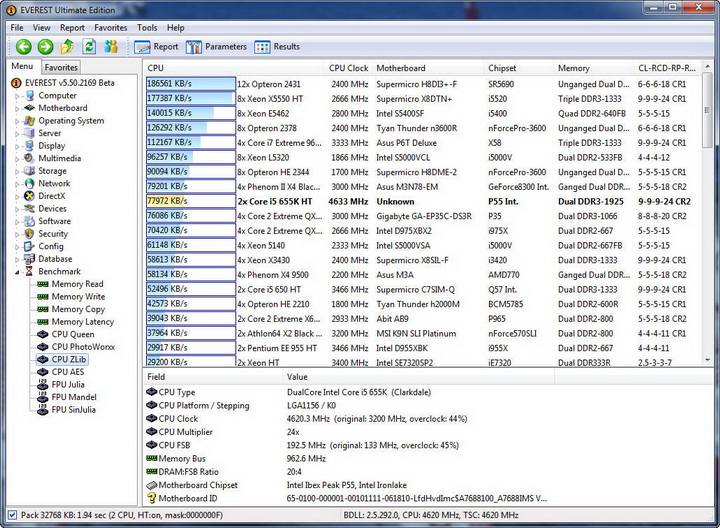The height and width of the screenshot is (528, 720).
Task: Expand the Motherboard node arrow
Action: pyautogui.click(x=17, y=109)
